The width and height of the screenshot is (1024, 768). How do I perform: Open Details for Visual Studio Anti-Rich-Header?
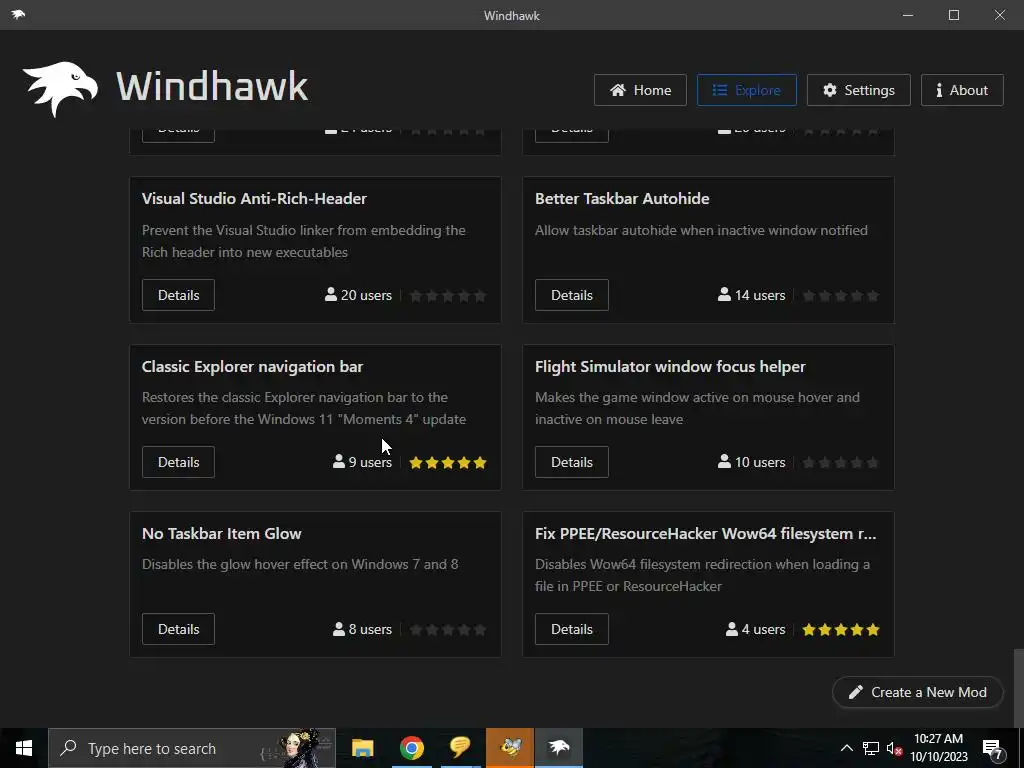[178, 295]
